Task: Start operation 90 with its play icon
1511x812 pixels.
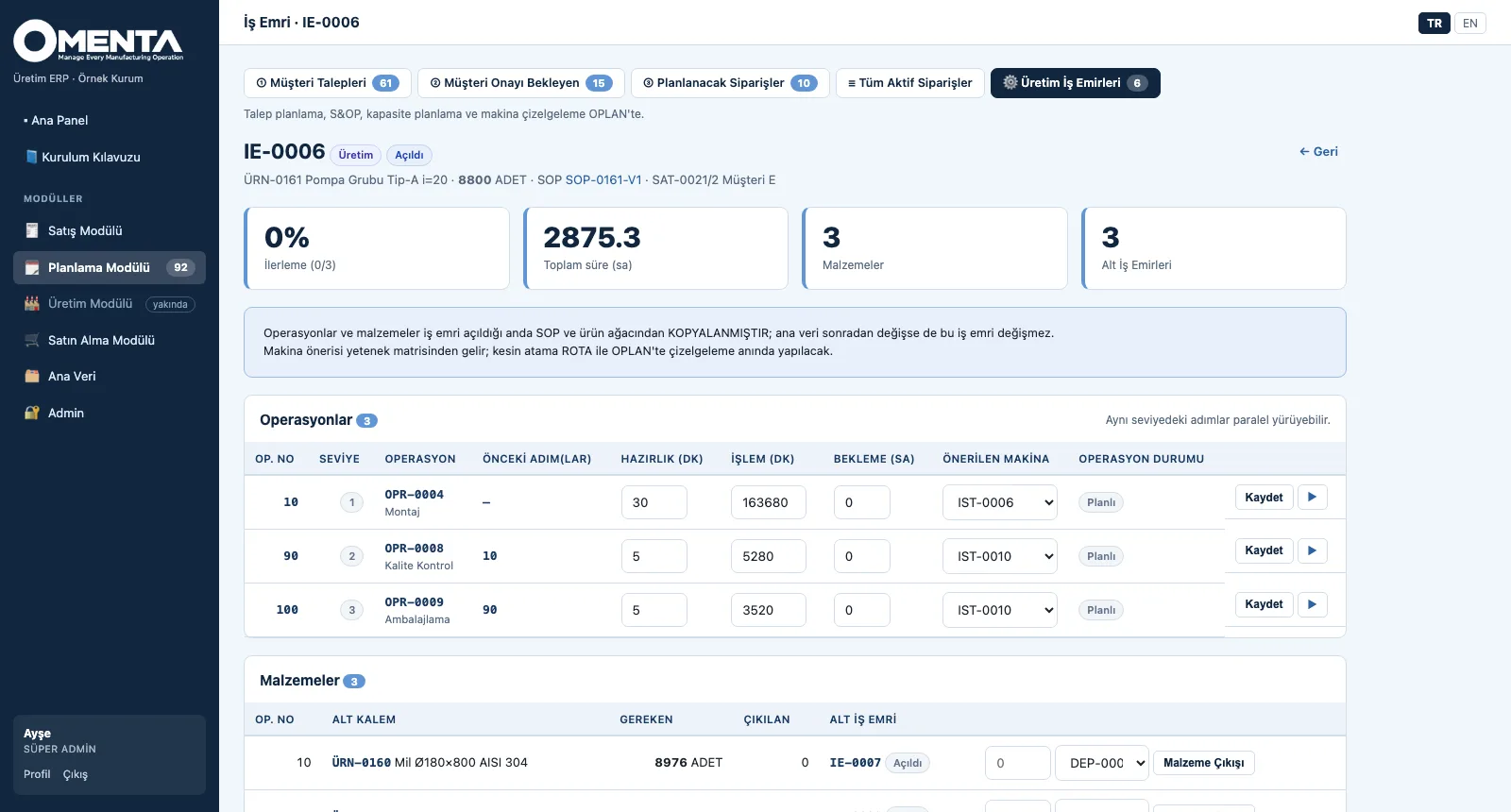Action: [1312, 550]
